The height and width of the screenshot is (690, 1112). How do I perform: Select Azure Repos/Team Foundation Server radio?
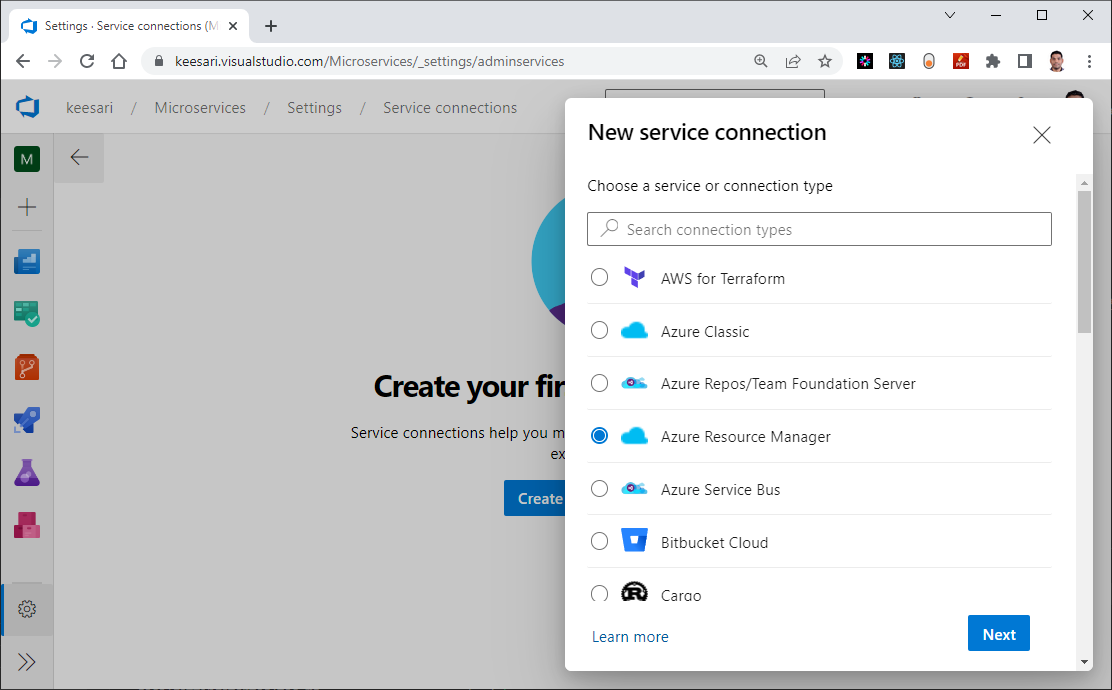point(599,383)
